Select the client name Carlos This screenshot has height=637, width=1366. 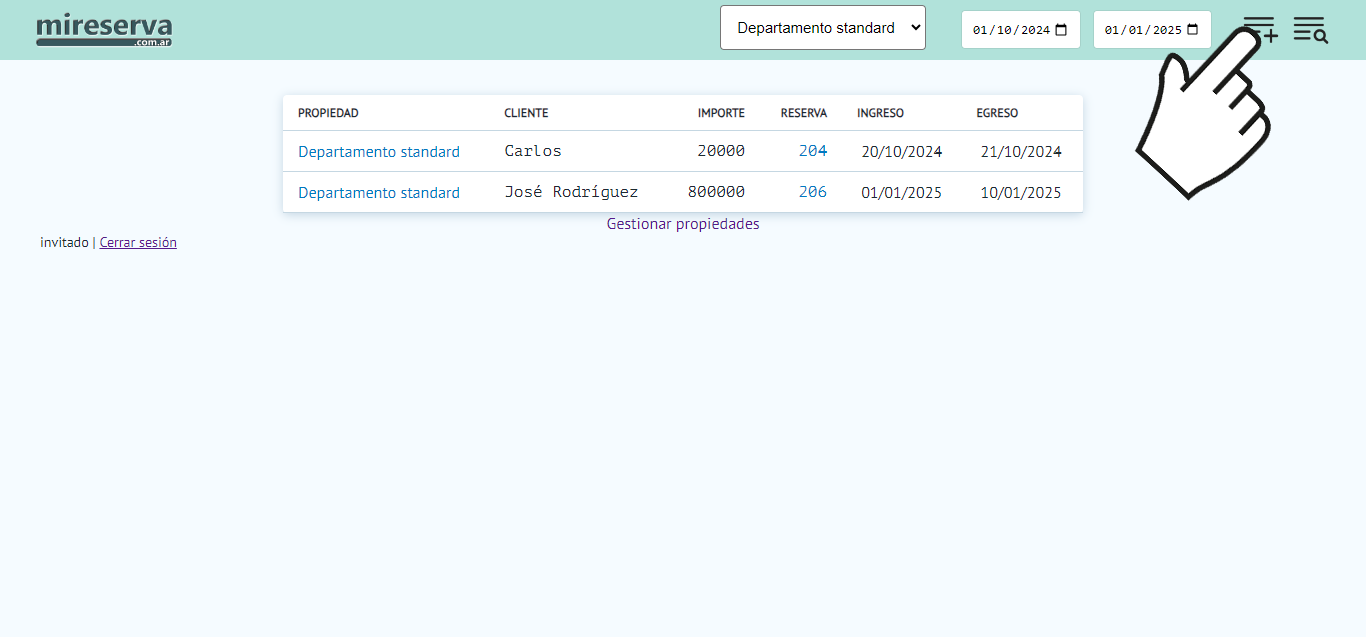(x=533, y=151)
